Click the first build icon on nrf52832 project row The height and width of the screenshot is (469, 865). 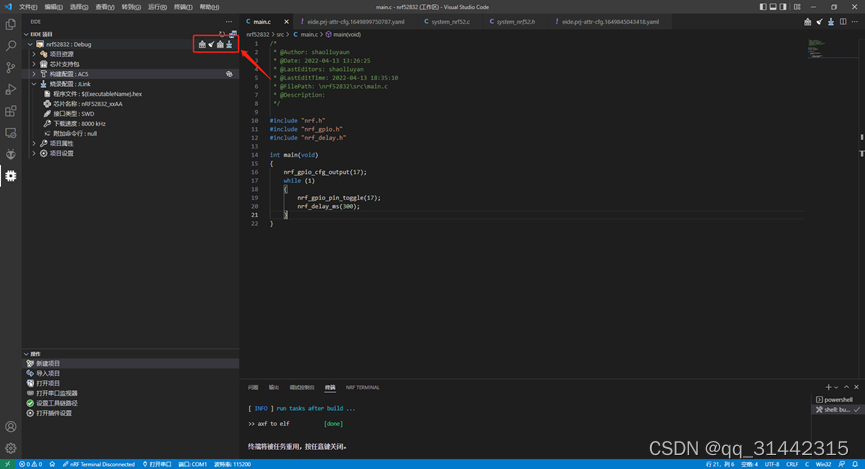(202, 44)
